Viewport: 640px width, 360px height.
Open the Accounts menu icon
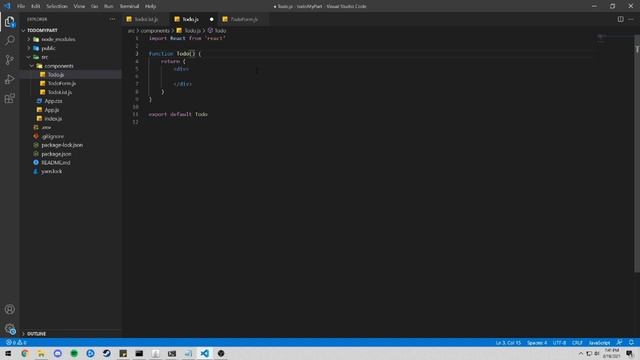click(9, 309)
